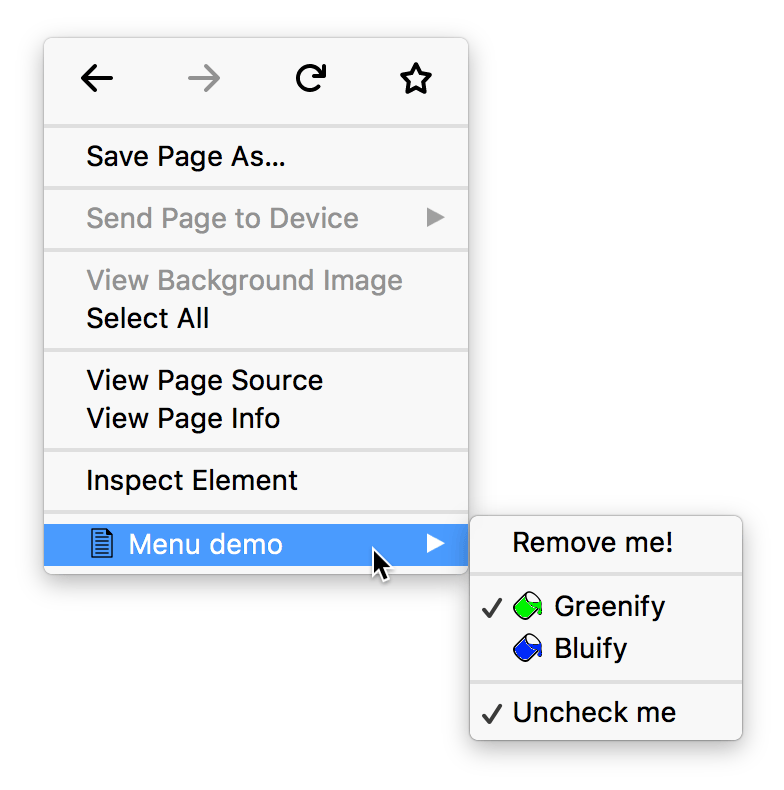Click the grayed Forward arrow icon

(204, 79)
